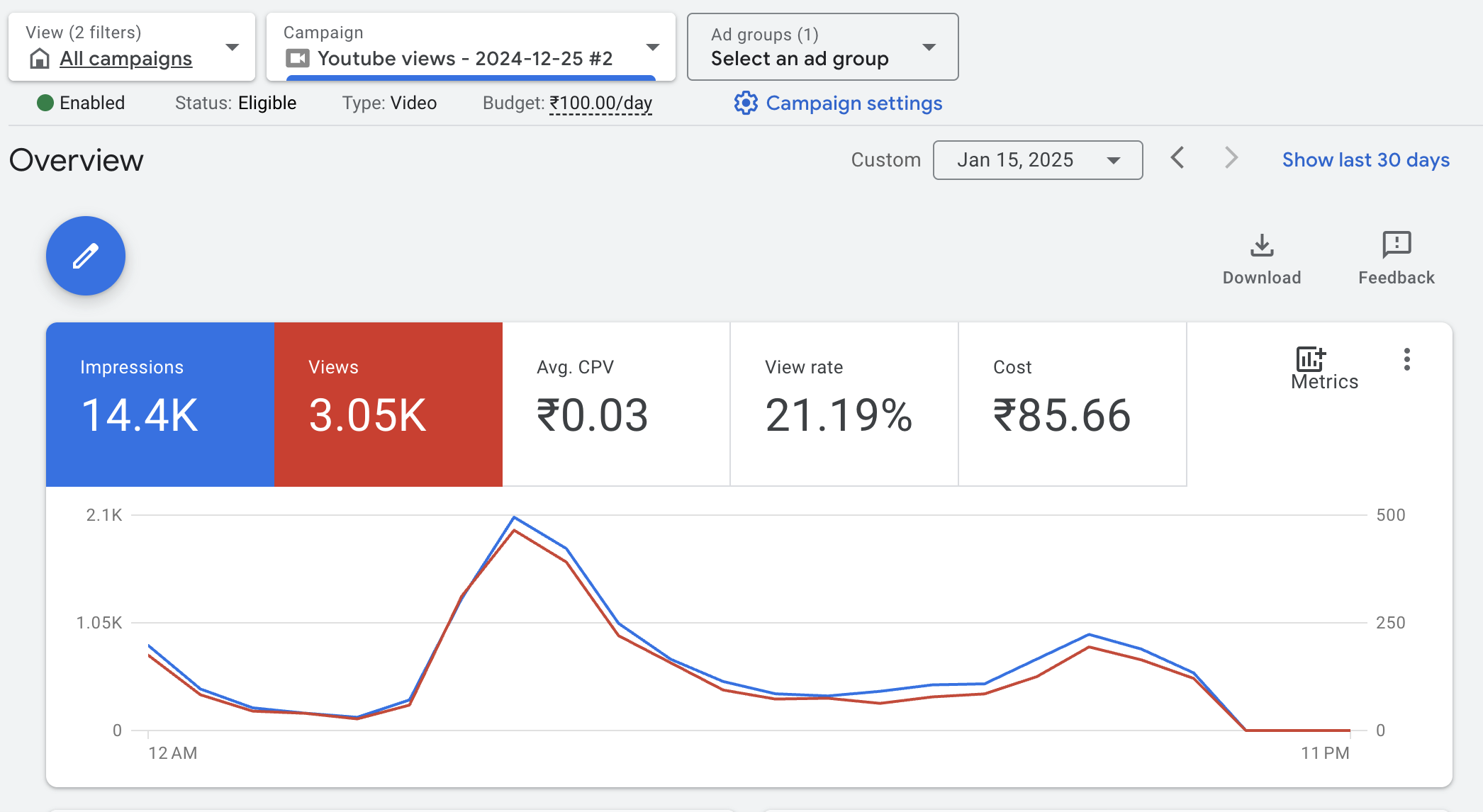Toggle the Views metric tile
The height and width of the screenshot is (812, 1483).
388,404
